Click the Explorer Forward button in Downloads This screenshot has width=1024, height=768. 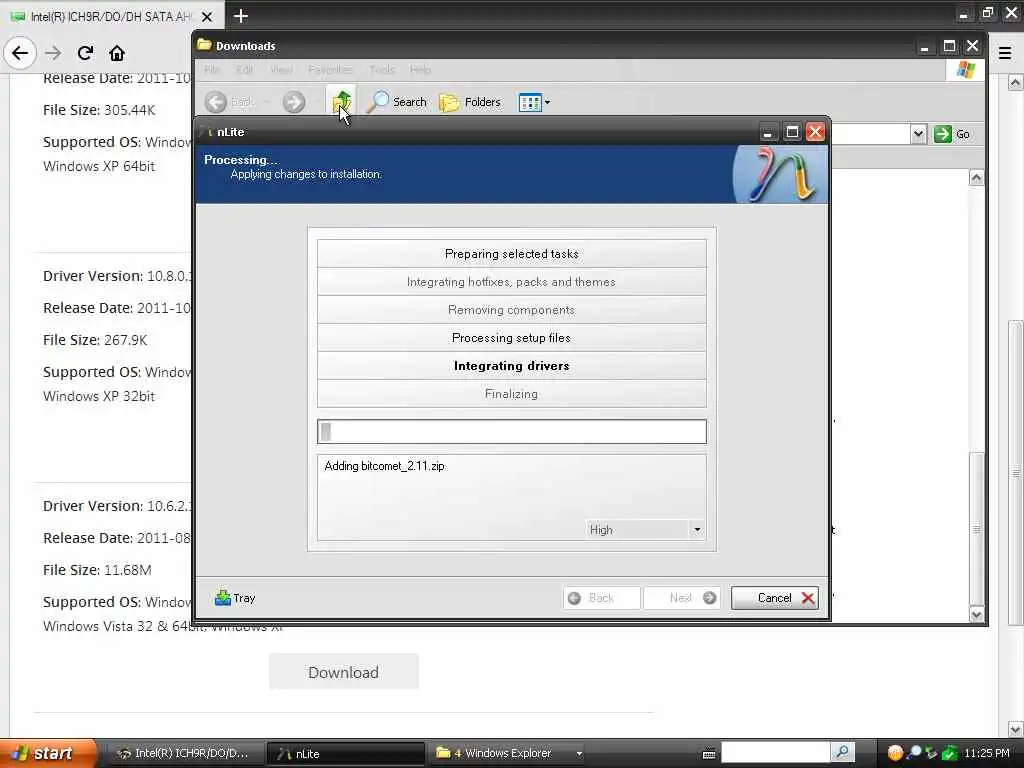[x=294, y=102]
